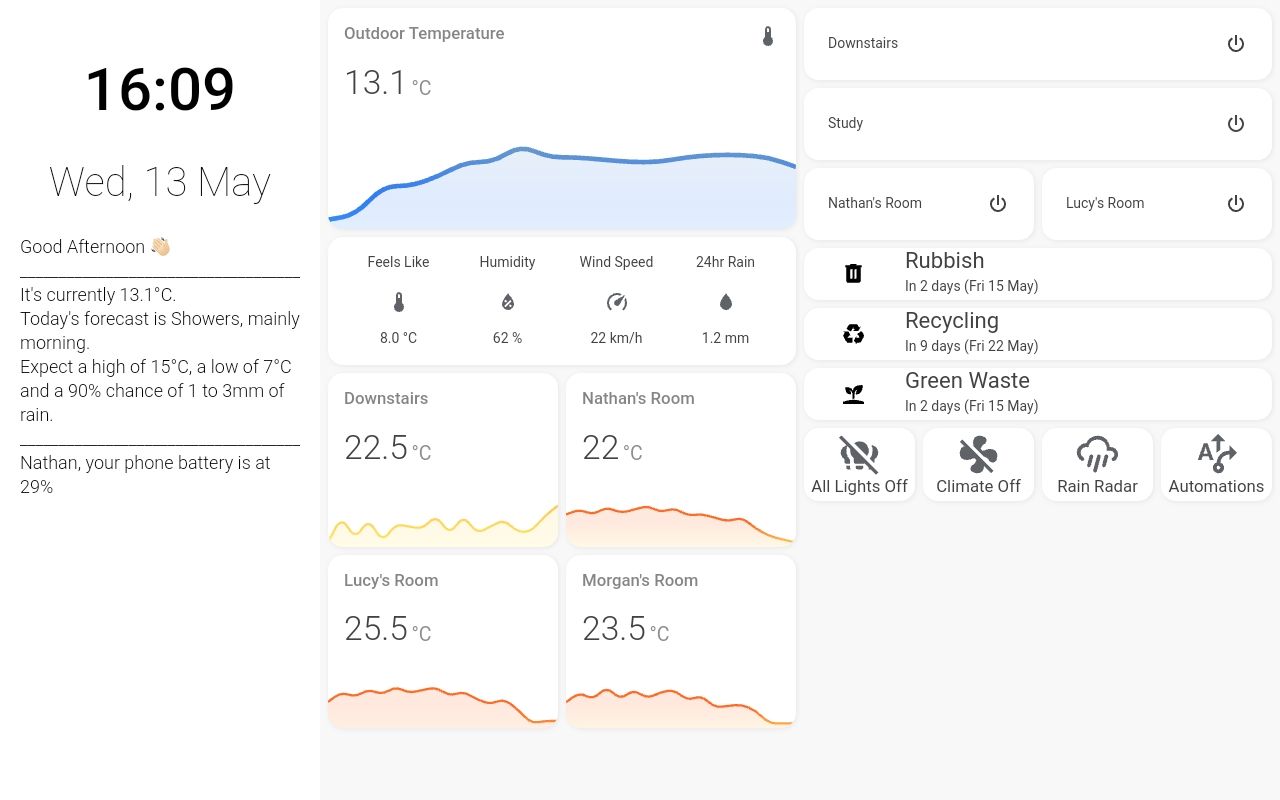Image resolution: width=1280 pixels, height=800 pixels.
Task: Open the Rain Radar view
Action: (1097, 464)
